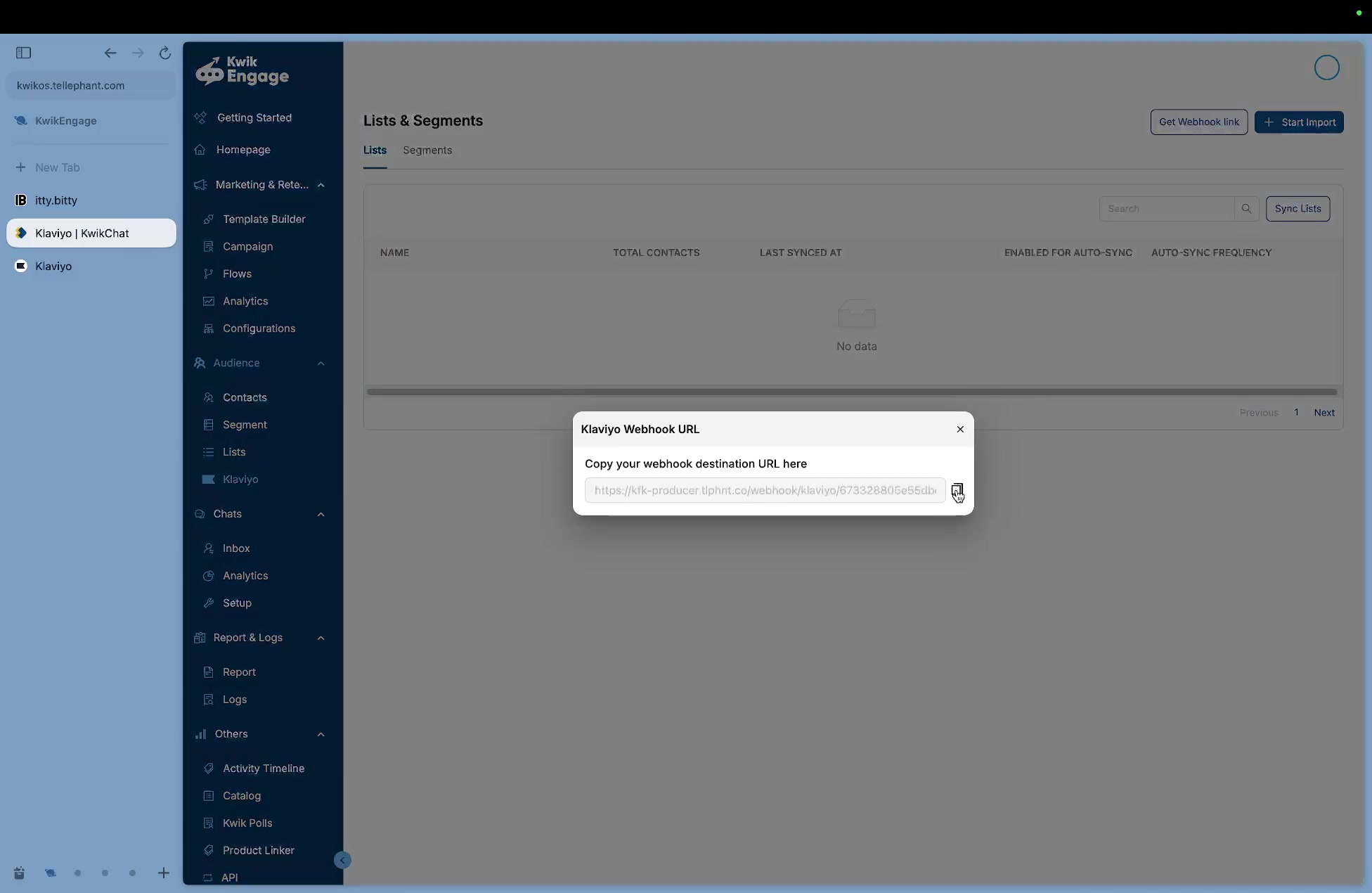Click the Sync Lists button

coord(1297,208)
